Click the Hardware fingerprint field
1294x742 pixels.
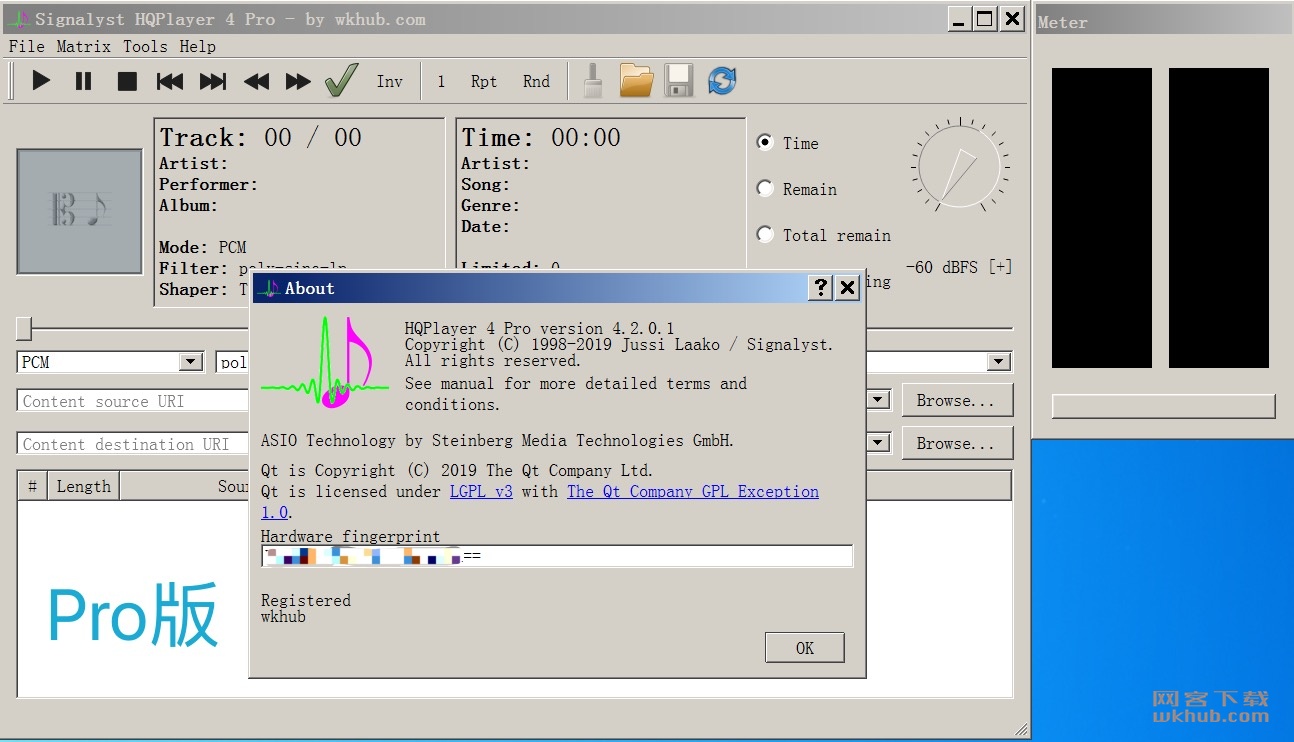[x=557, y=556]
